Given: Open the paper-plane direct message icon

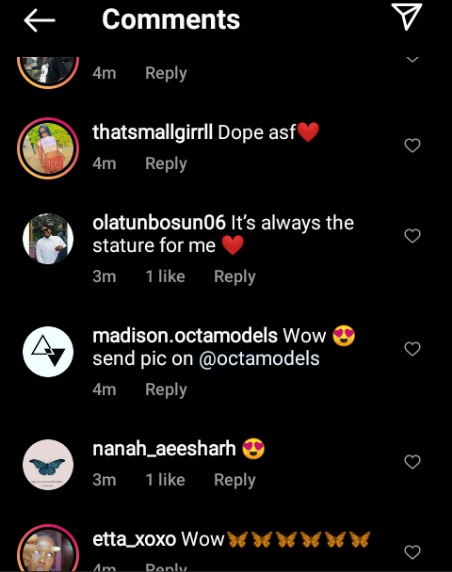Looking at the screenshot, I should coord(407,16).
